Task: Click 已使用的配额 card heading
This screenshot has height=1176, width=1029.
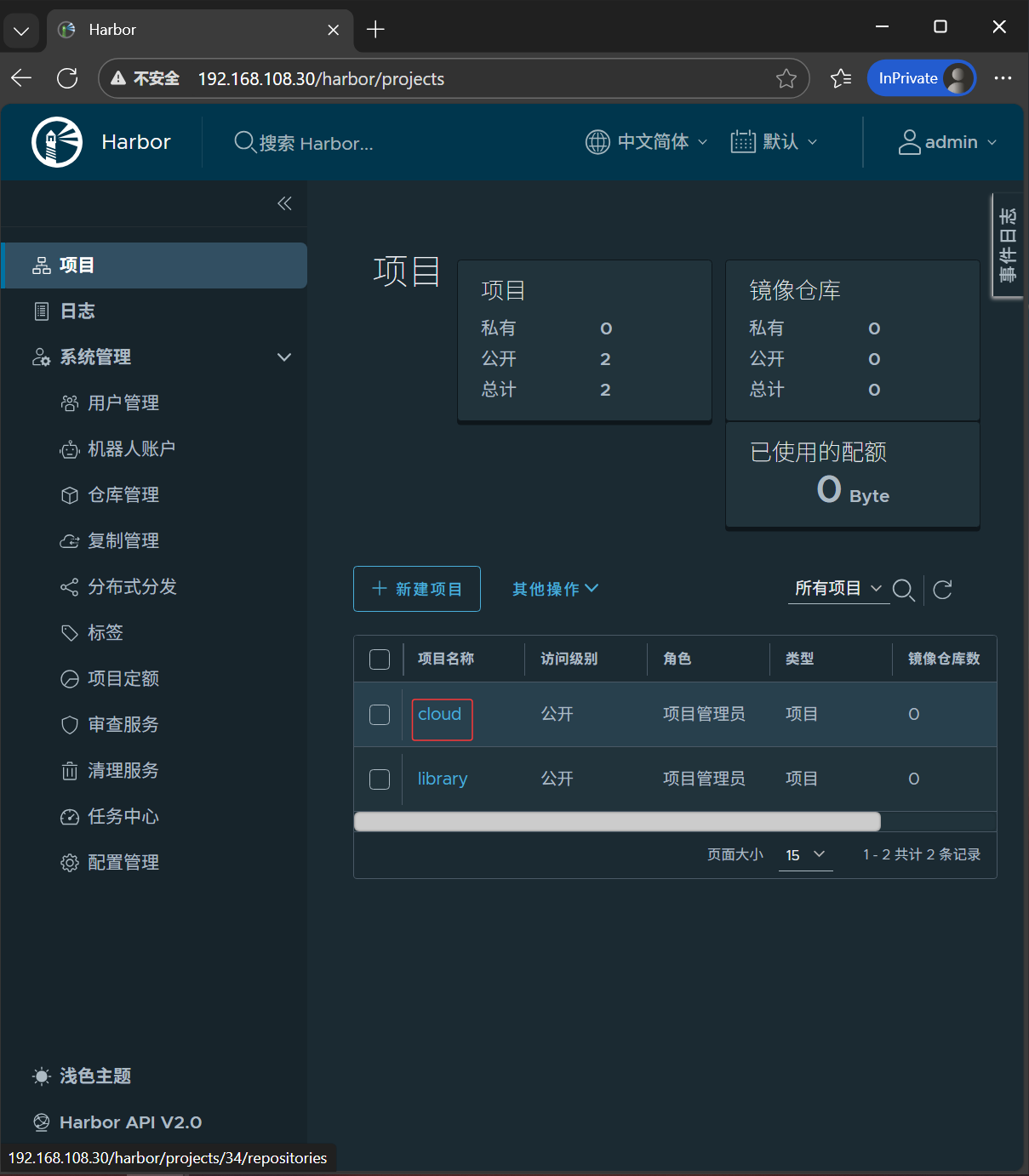Action: (x=818, y=452)
